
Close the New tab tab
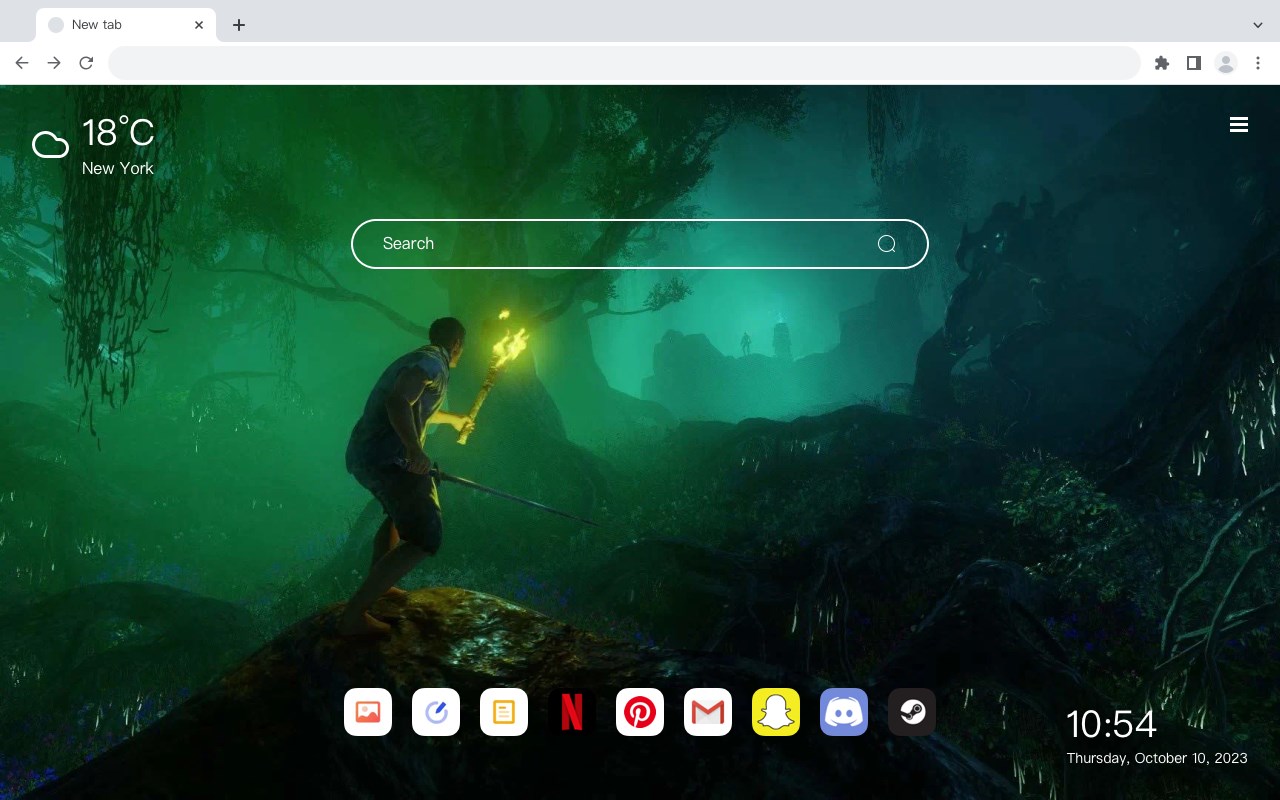[x=199, y=25]
